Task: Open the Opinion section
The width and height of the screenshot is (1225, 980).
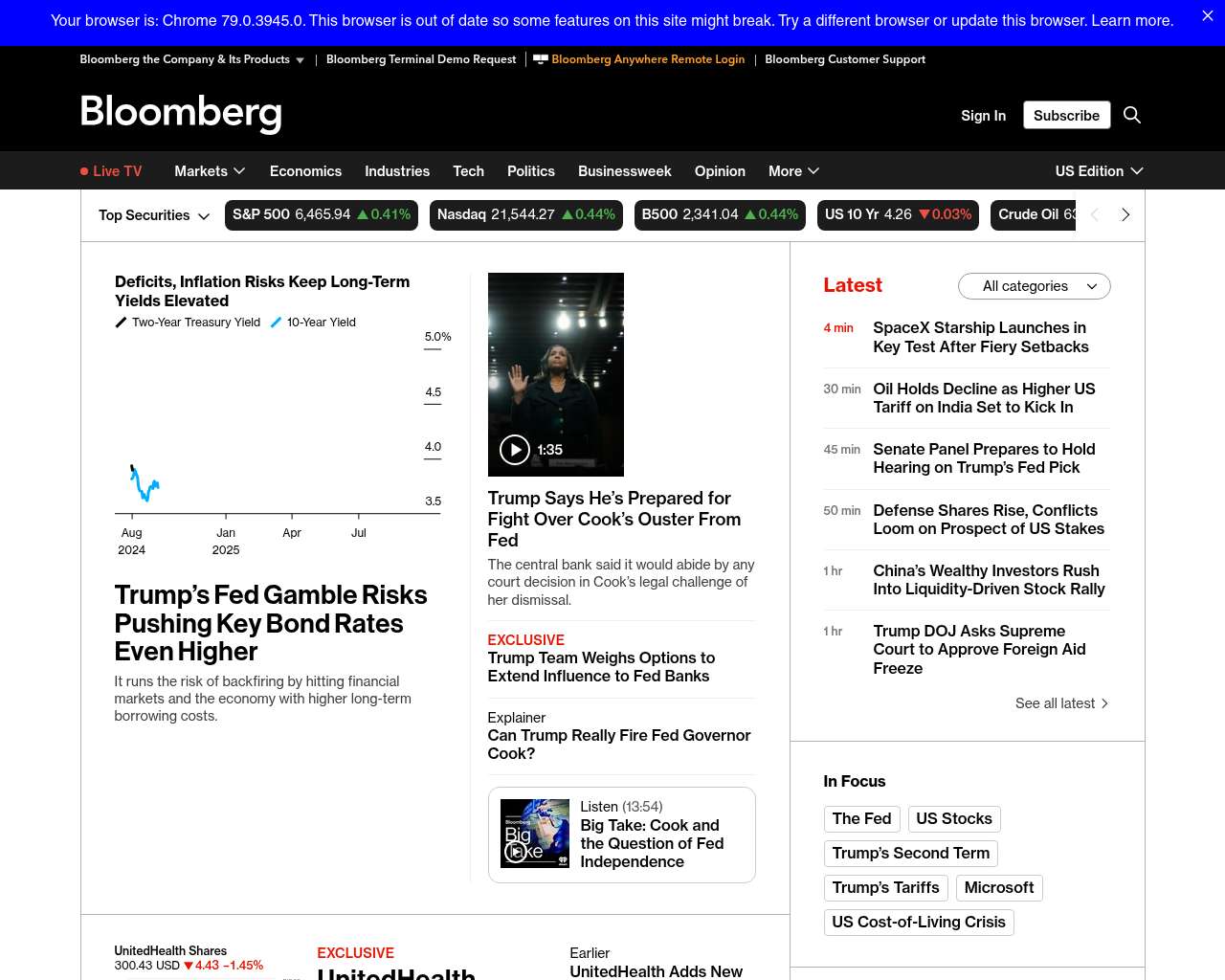Action: coord(720,171)
